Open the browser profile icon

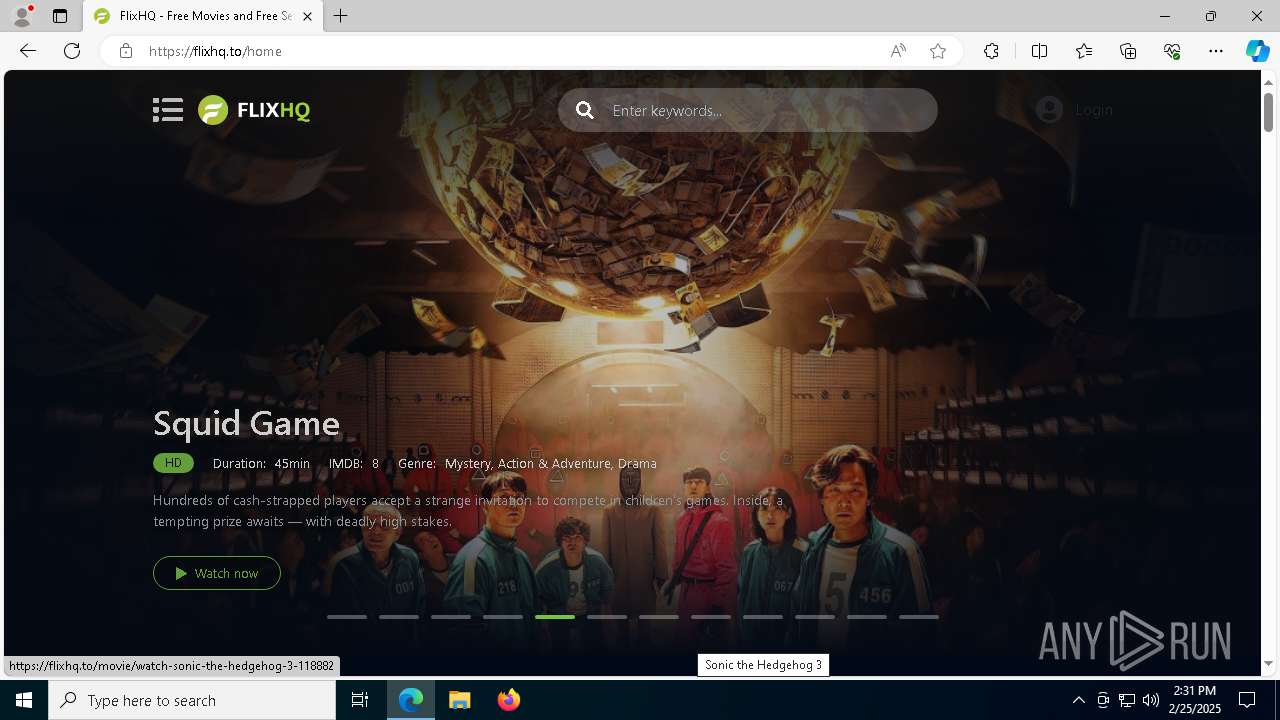(22, 16)
